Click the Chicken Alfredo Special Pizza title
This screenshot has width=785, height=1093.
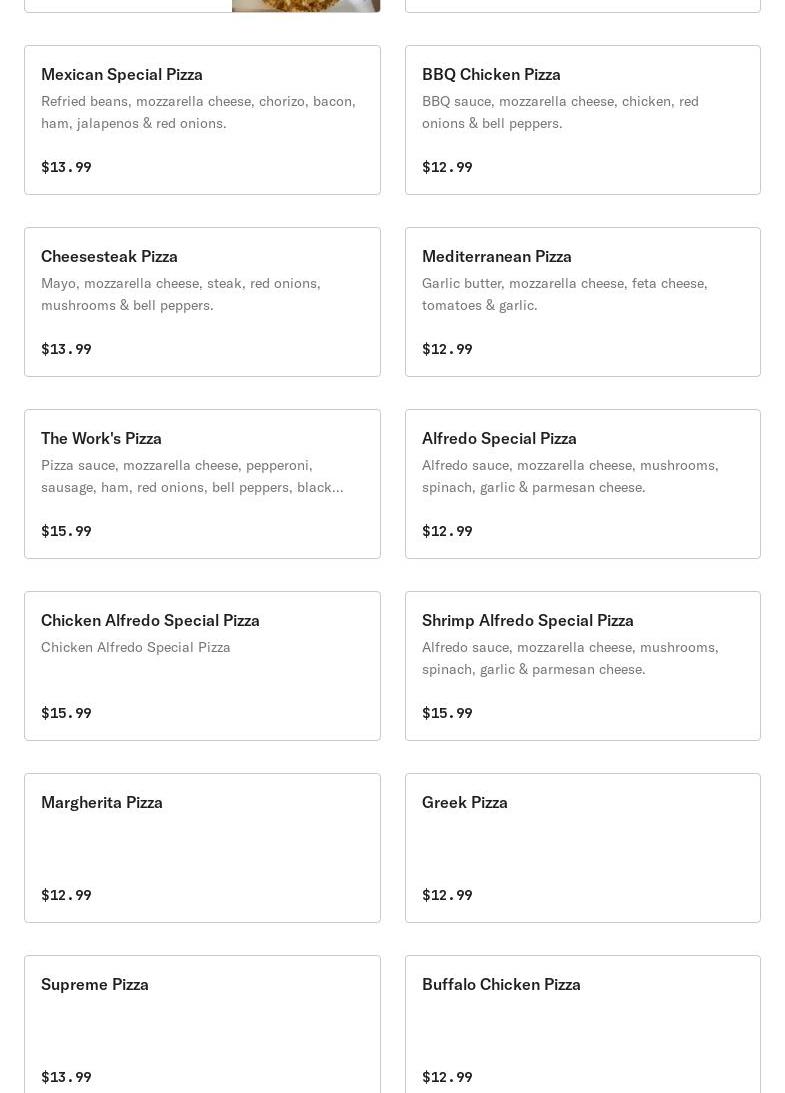pyautogui.click(x=150, y=620)
